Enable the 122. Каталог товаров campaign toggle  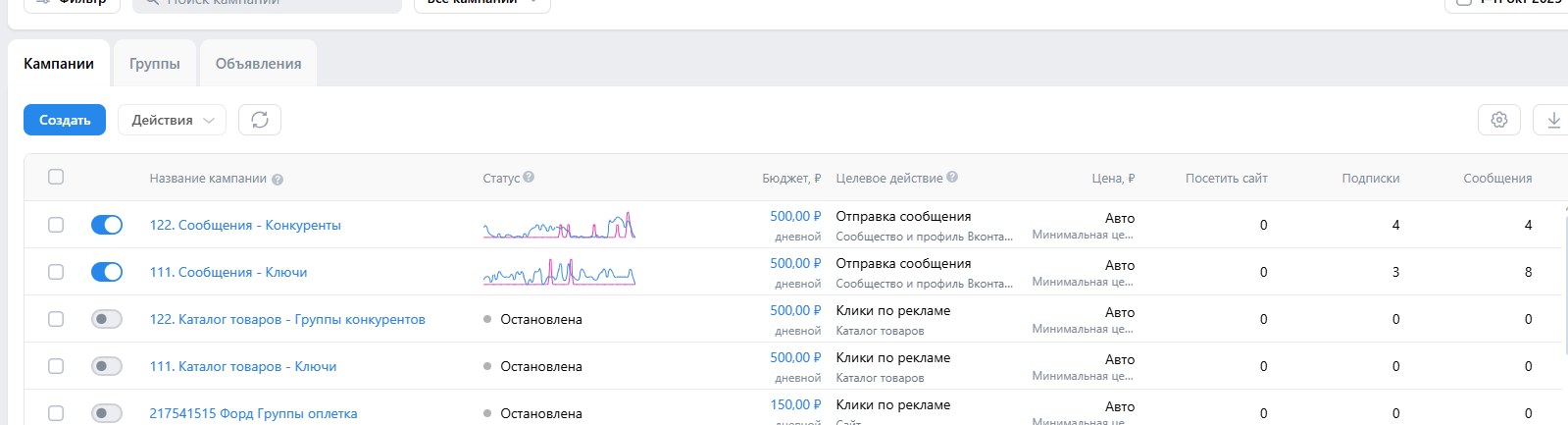(x=107, y=319)
